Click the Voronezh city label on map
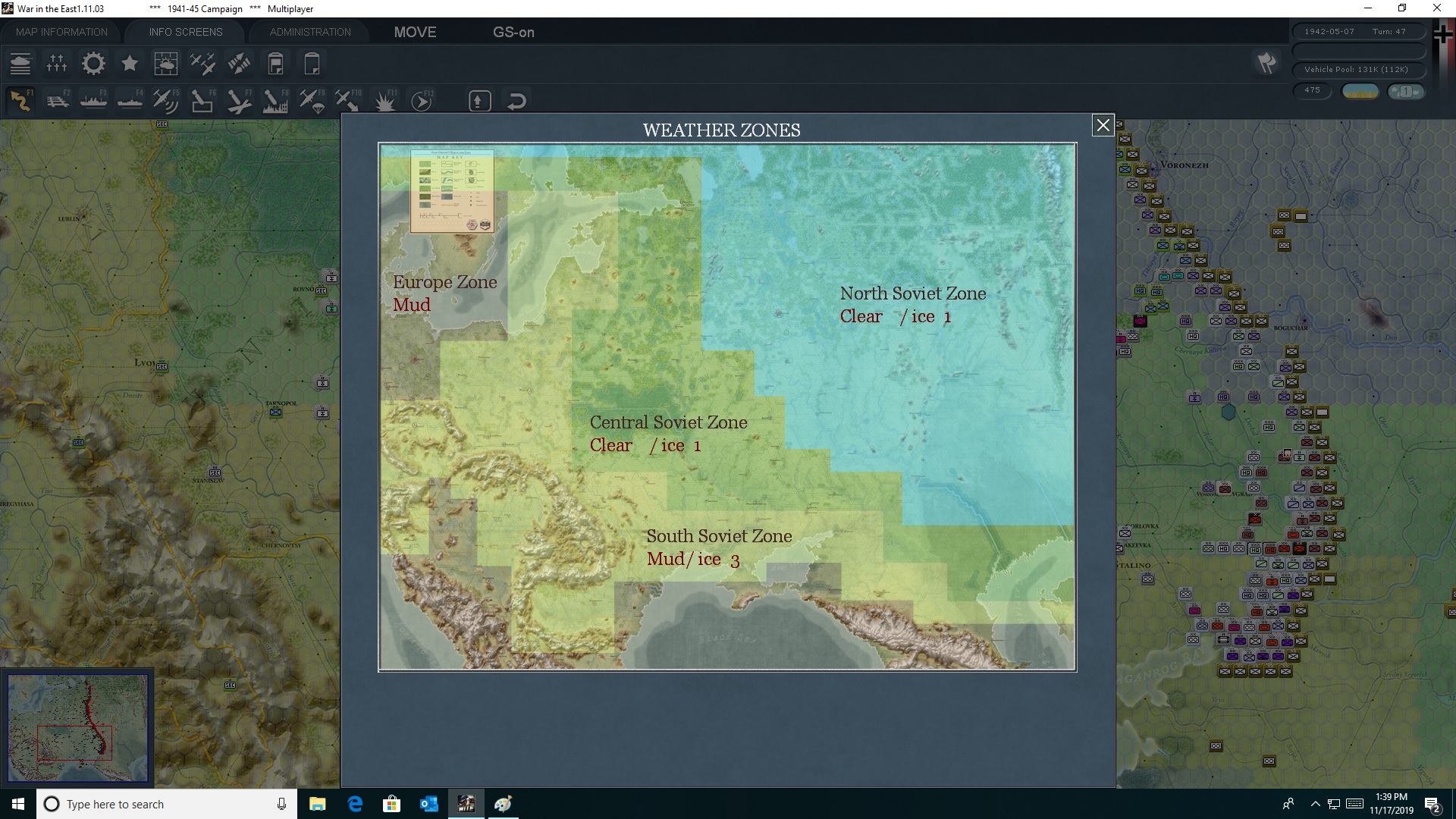Screen dimensions: 1456x819 coord(1184,165)
